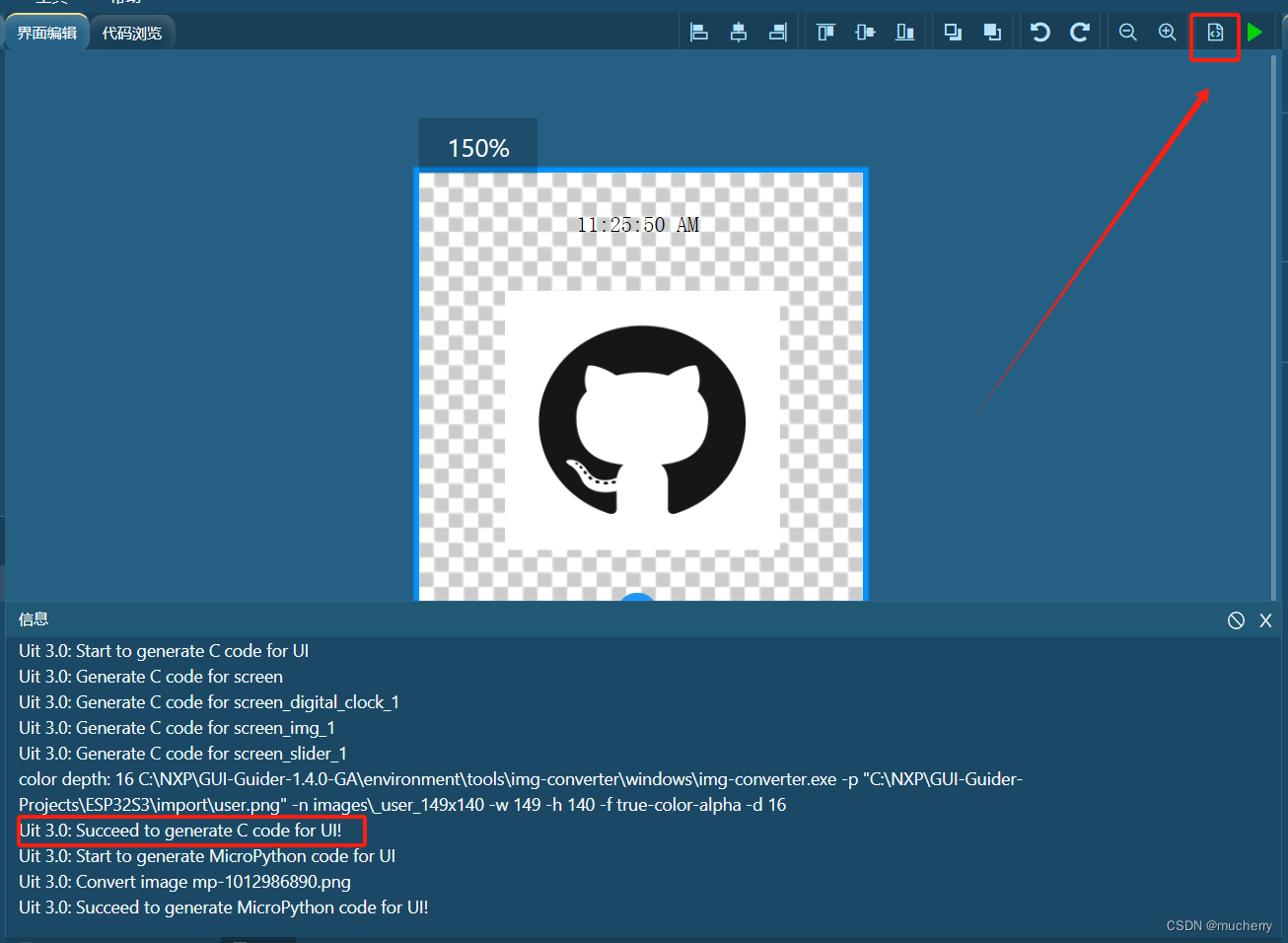Run the simulator with green play
The width and height of the screenshot is (1288, 943).
click(1254, 33)
